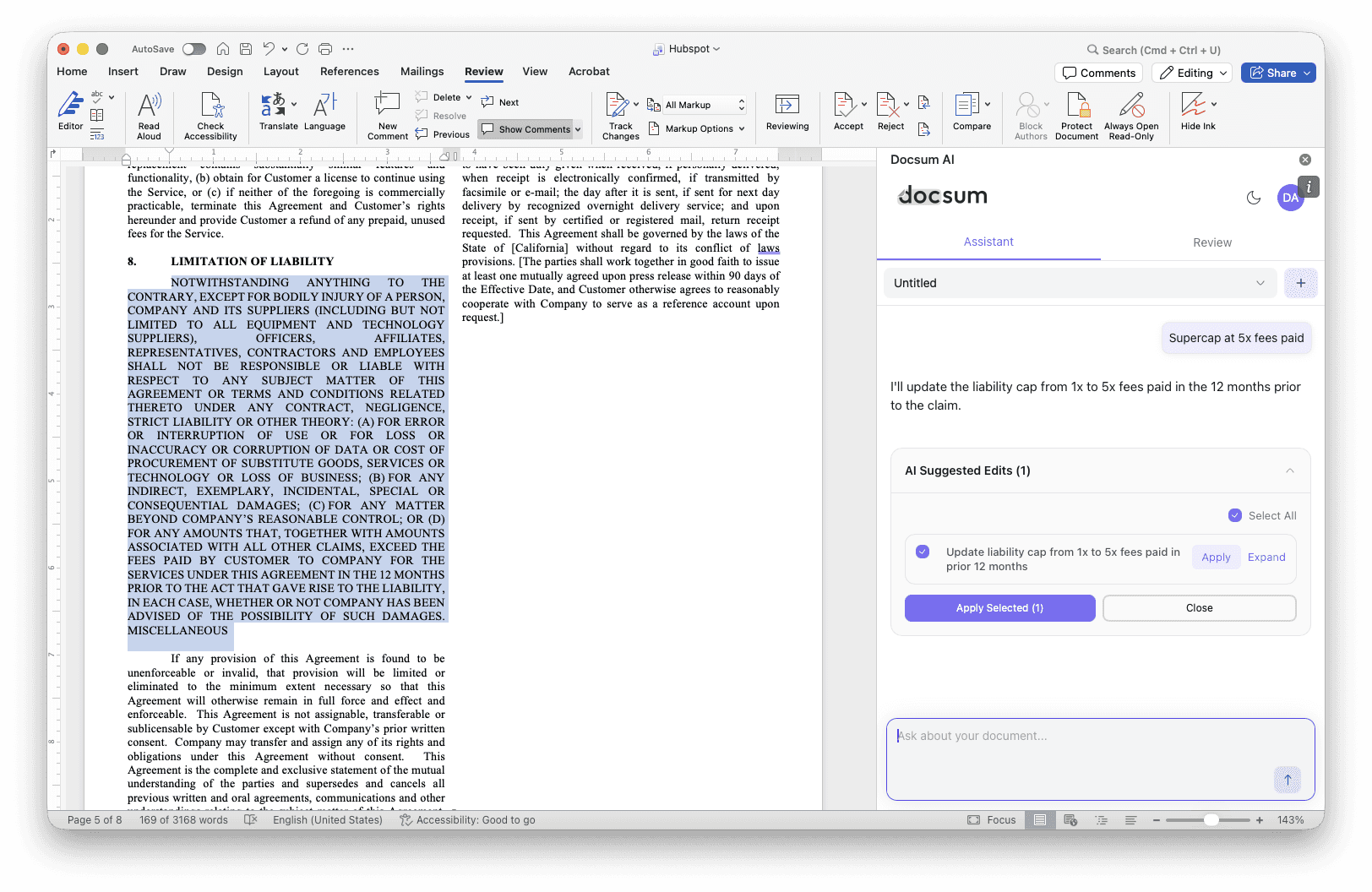Click Protect Document
Image resolution: width=1372 pixels, height=892 pixels.
(1077, 116)
